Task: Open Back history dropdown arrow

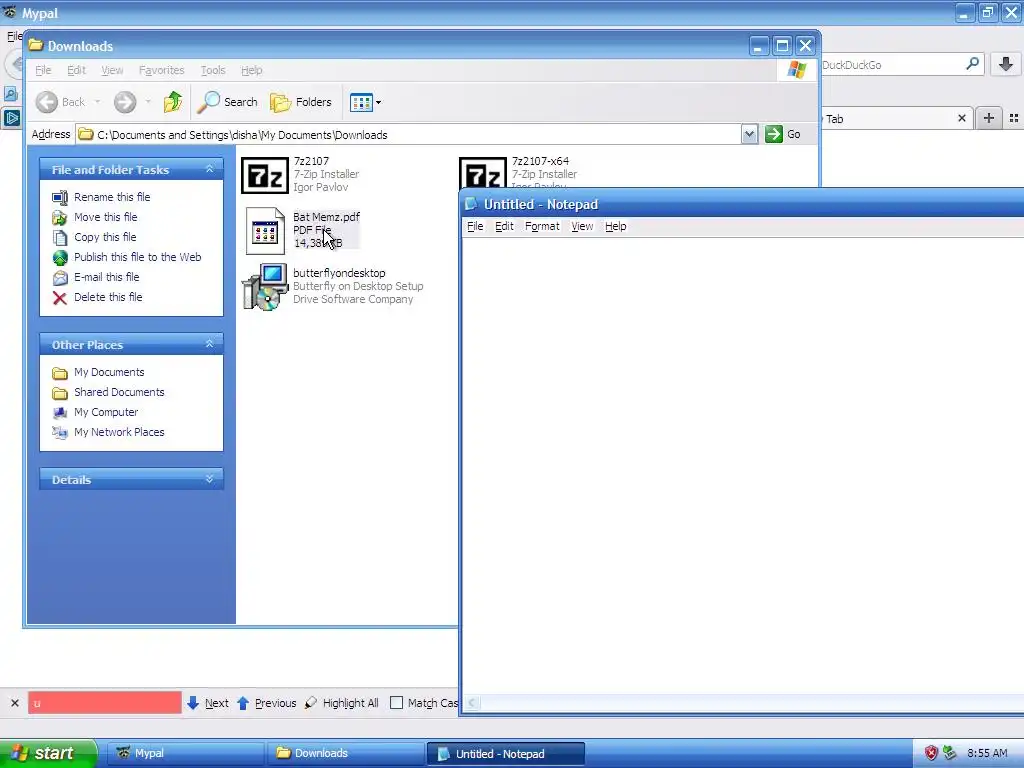Action: click(97, 102)
